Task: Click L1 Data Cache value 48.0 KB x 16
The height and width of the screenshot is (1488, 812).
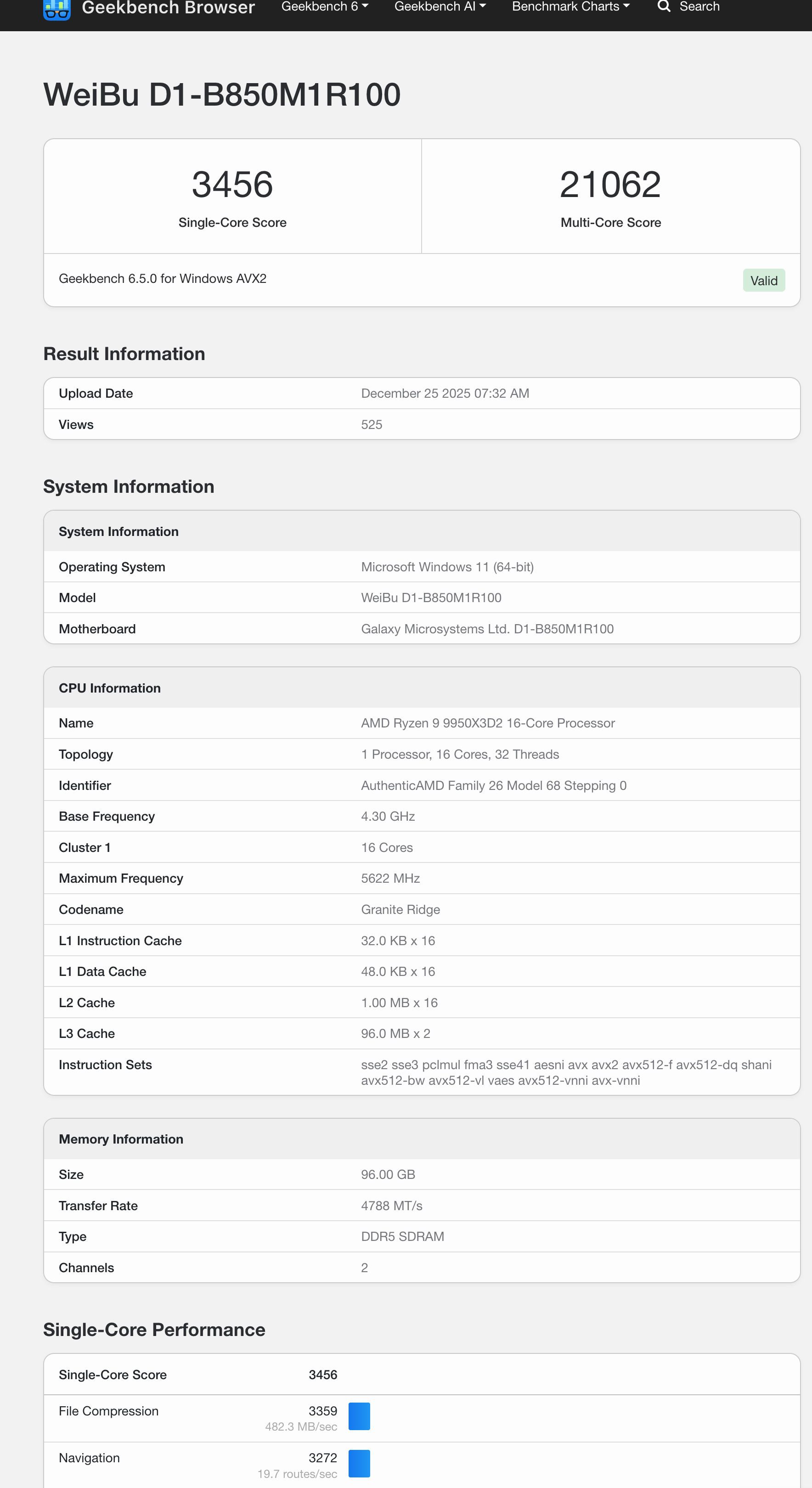Action: pyautogui.click(x=398, y=972)
